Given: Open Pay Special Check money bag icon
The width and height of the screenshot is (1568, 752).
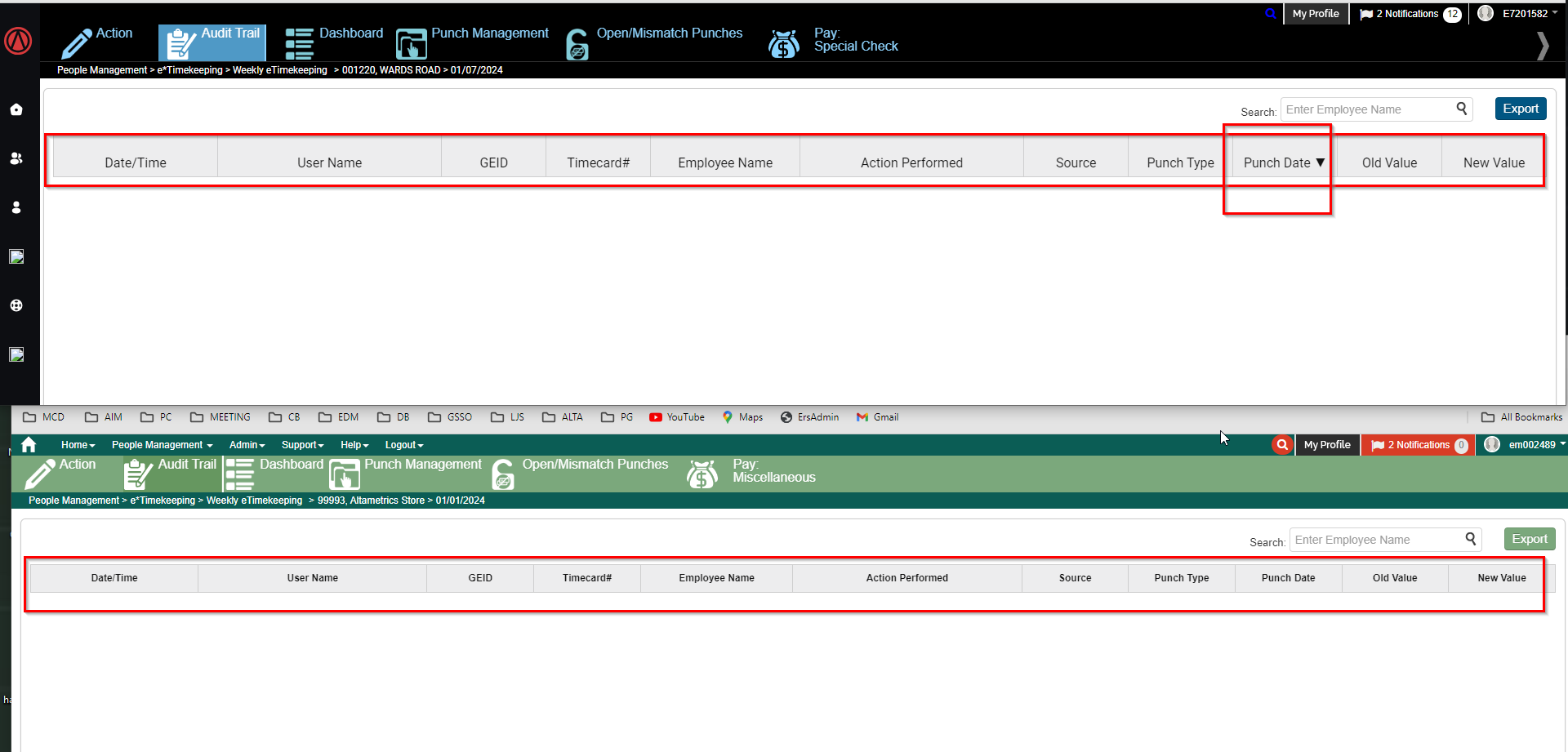Looking at the screenshot, I should tap(784, 44).
